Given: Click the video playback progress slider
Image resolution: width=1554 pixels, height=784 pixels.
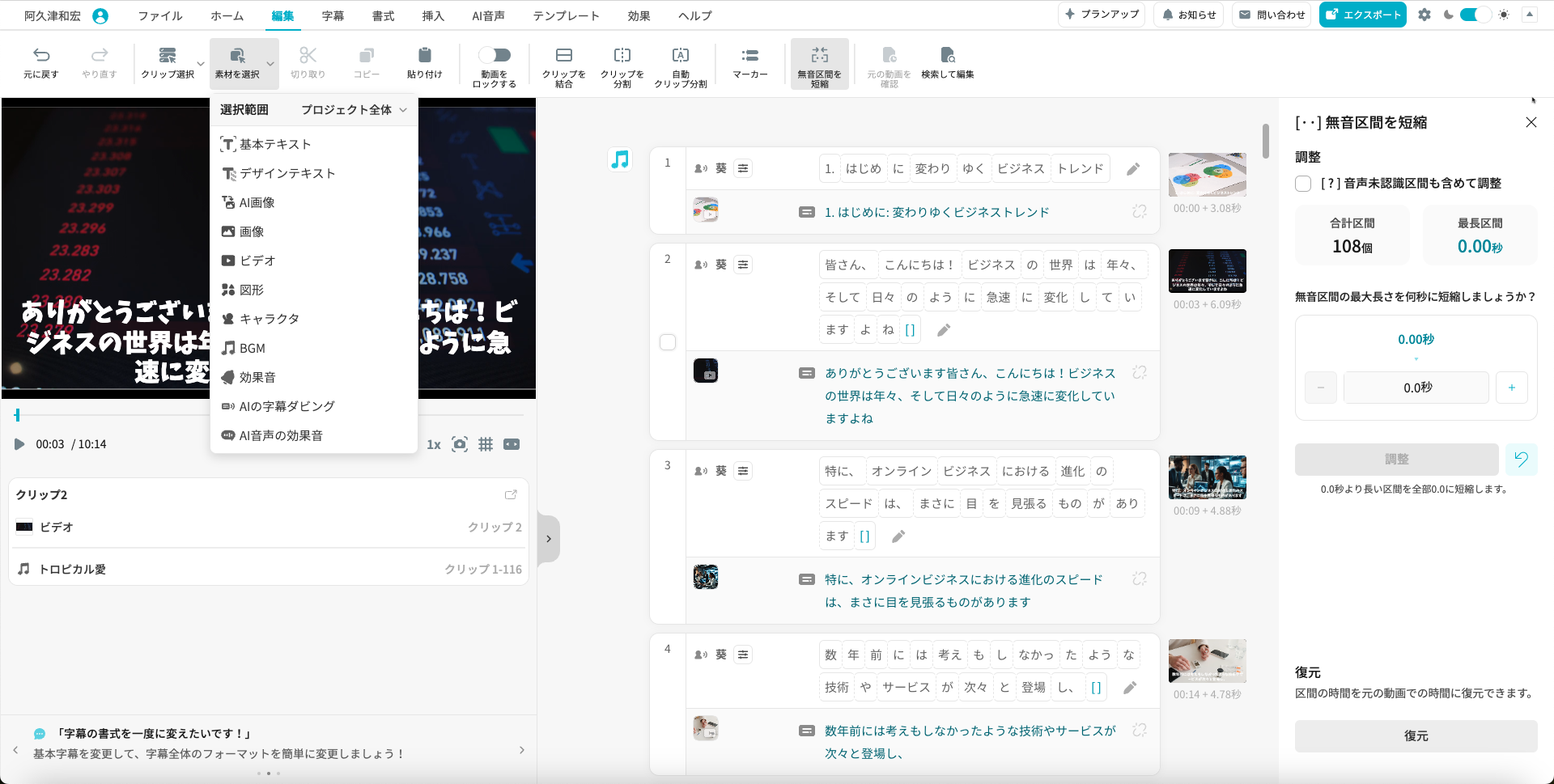Looking at the screenshot, I should (x=269, y=415).
